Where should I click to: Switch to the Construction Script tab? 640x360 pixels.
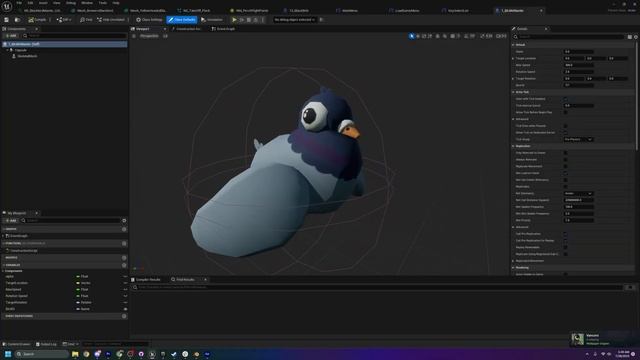(x=187, y=29)
